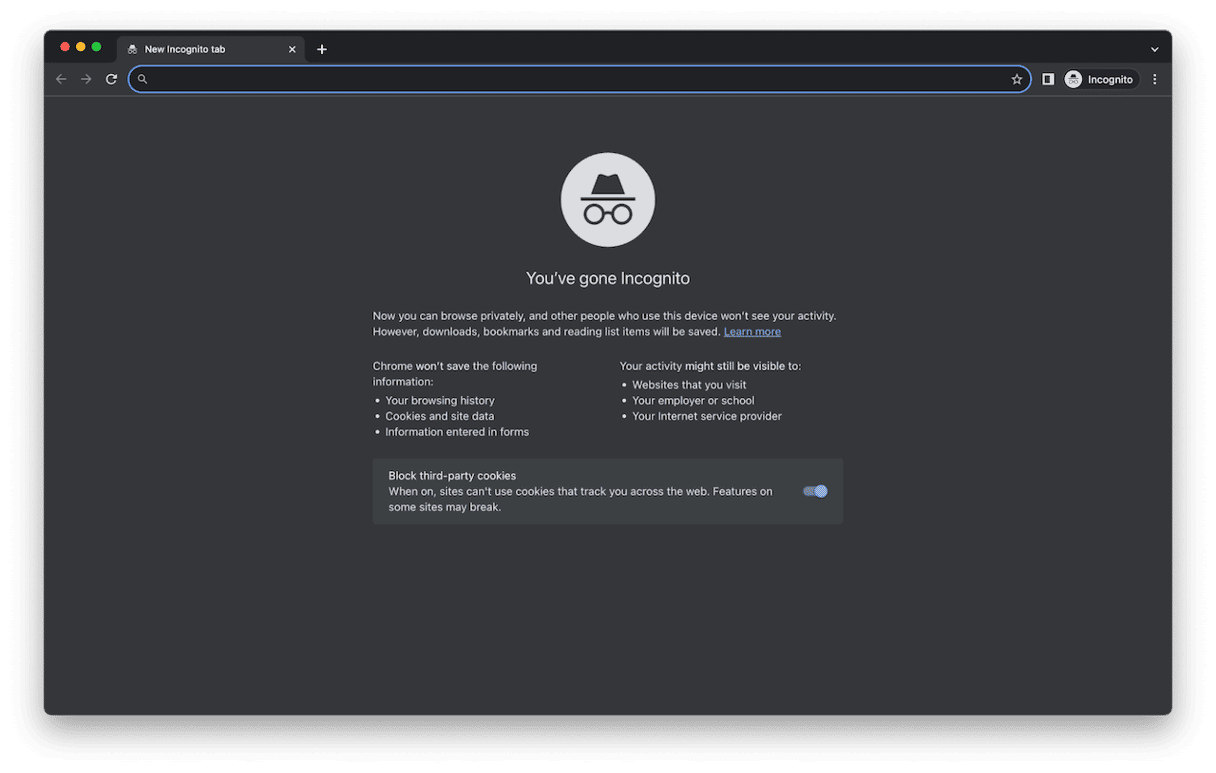This screenshot has height=773, width=1216.
Task: Toggle Block third-party cookies switch
Action: click(815, 491)
